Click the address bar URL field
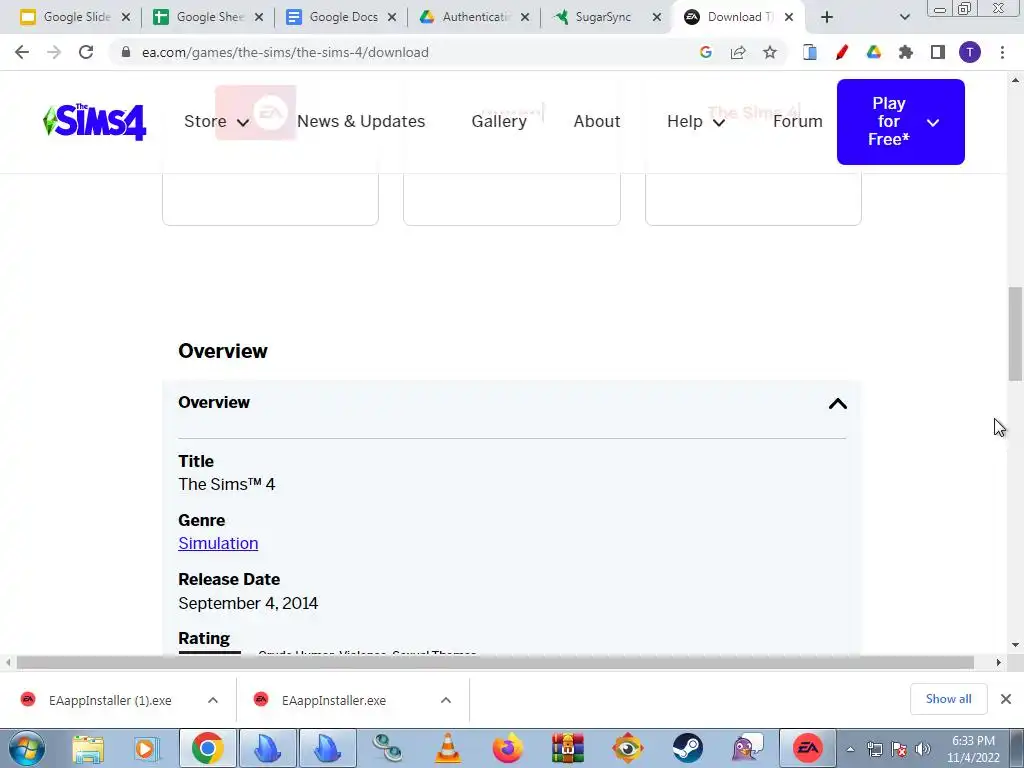This screenshot has height=768, width=1024. point(405,52)
